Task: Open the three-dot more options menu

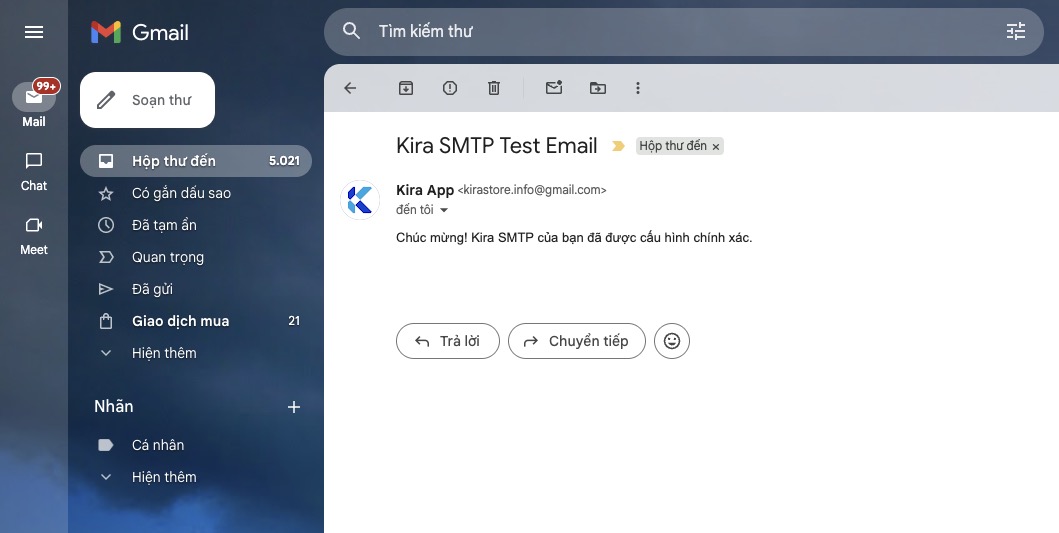Action: pos(638,88)
